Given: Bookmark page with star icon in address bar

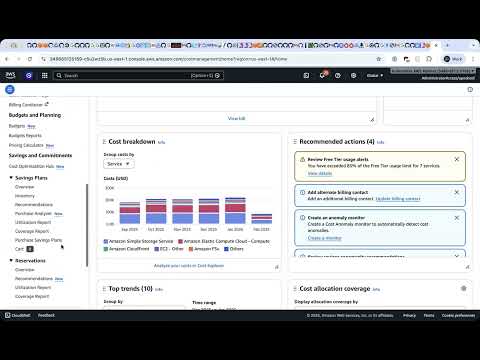Looking at the screenshot, I should click(378, 59).
